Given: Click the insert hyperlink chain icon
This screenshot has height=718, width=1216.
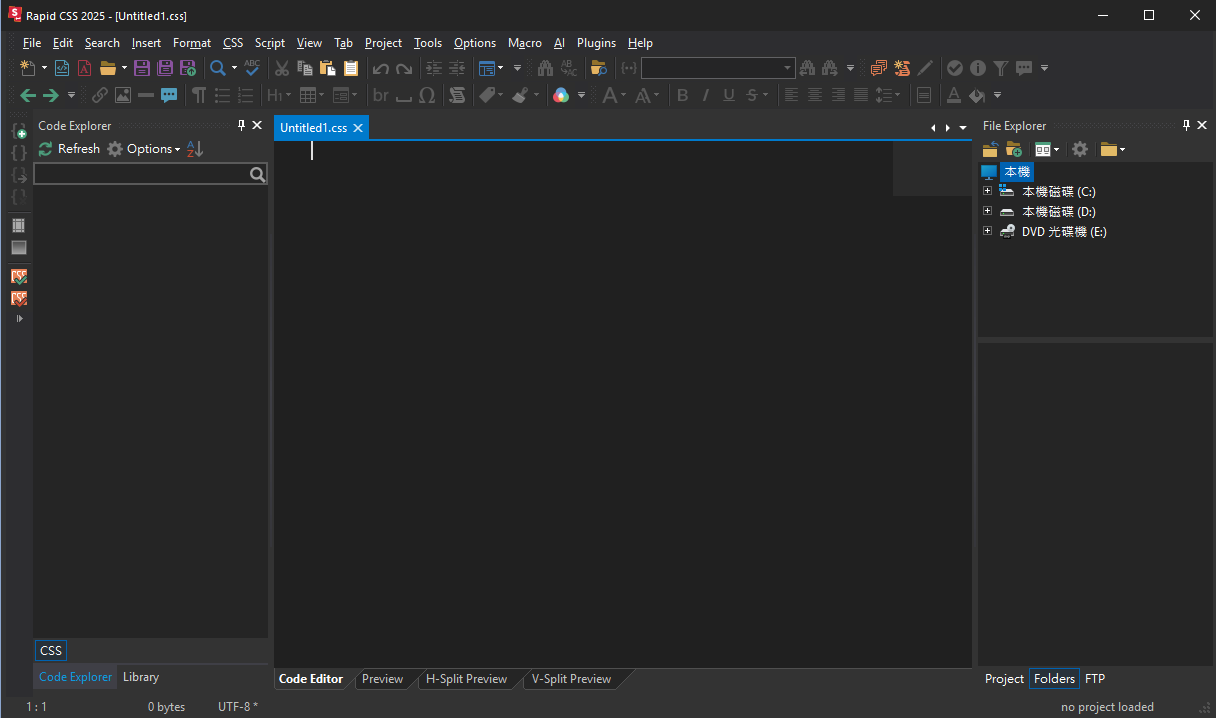Looking at the screenshot, I should (x=100, y=95).
